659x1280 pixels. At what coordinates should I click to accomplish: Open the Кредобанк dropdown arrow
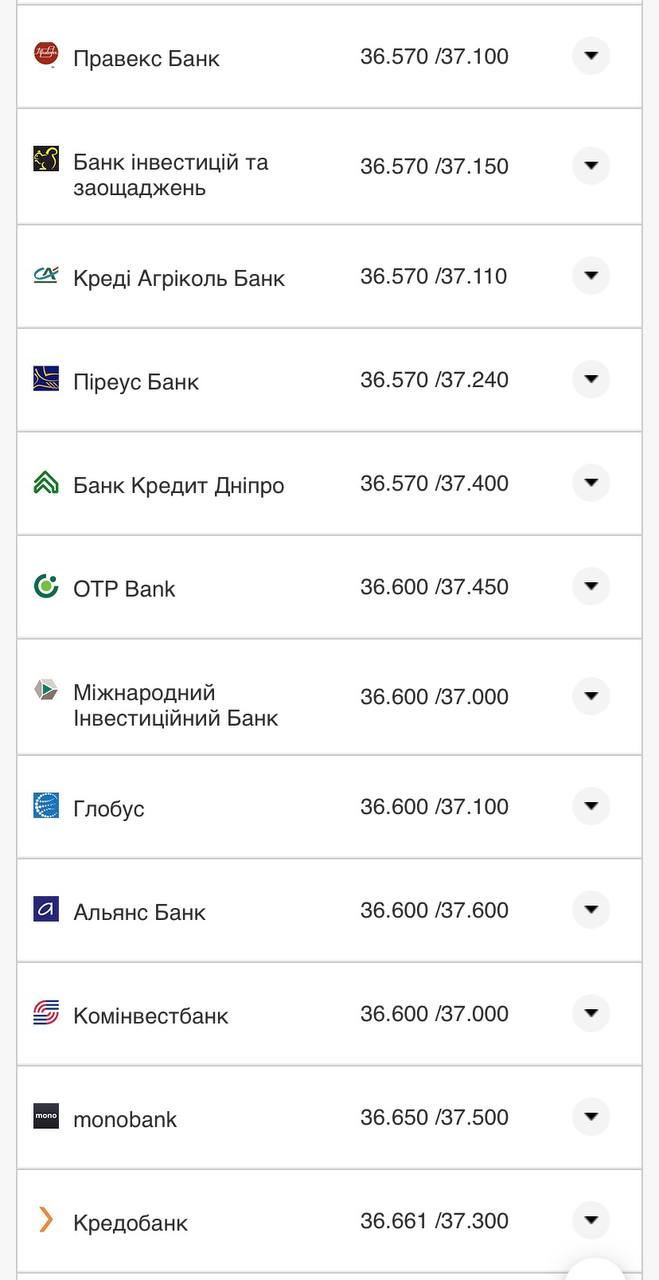[x=591, y=1220]
